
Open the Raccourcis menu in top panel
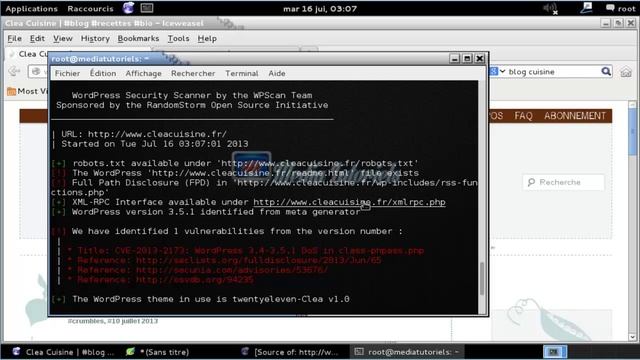[90, 9]
